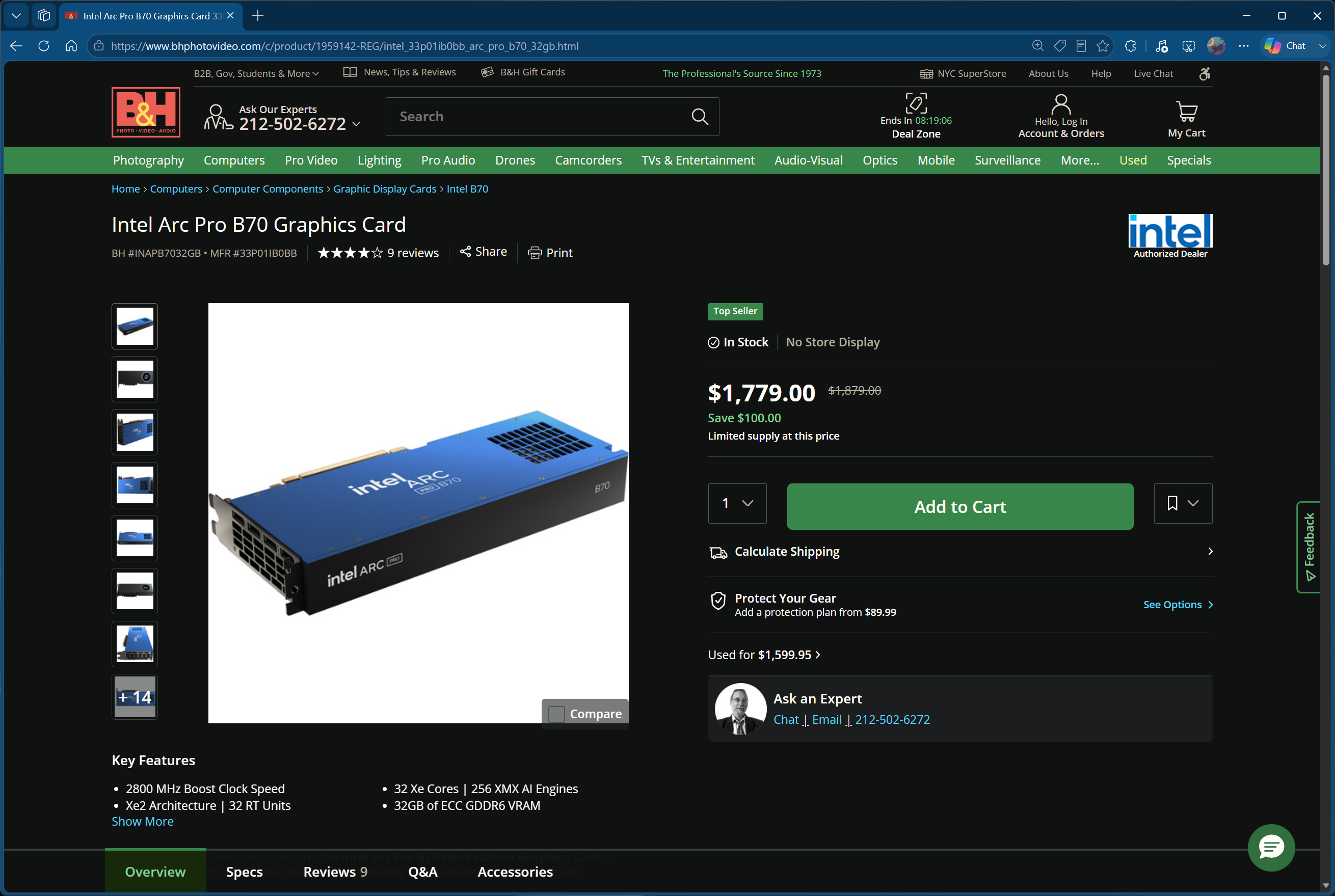Screen dimensions: 1335x896
Task: Open Used for $1,599.95 option
Action: pyautogui.click(x=763, y=655)
